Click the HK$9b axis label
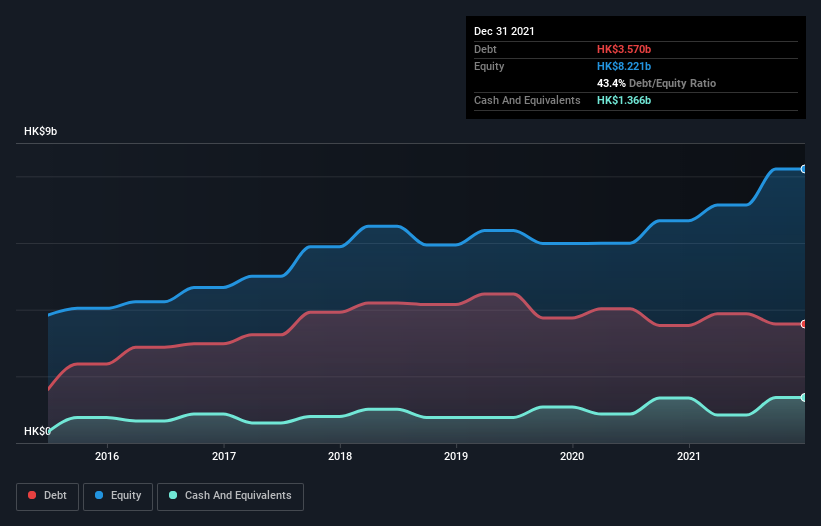The height and width of the screenshot is (526, 821). (x=40, y=131)
